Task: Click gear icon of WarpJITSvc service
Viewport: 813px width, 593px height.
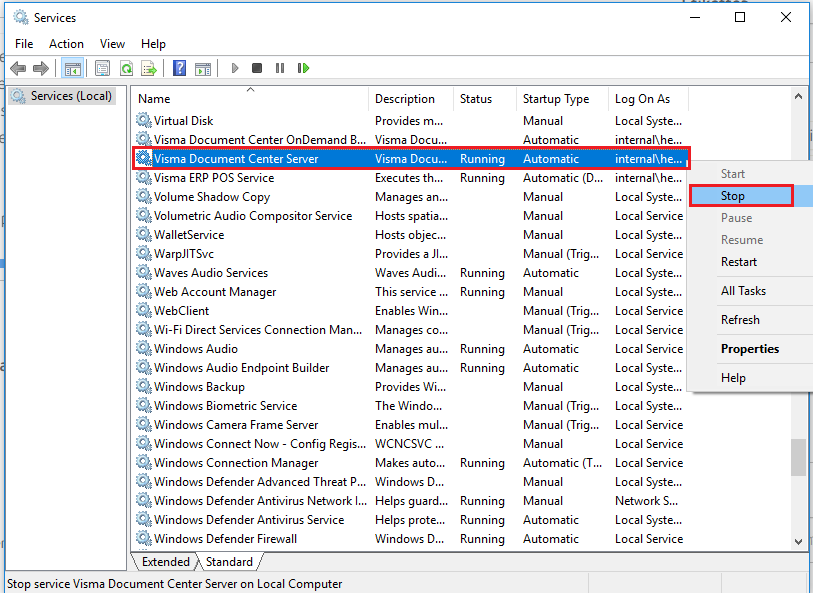Action: (x=144, y=254)
